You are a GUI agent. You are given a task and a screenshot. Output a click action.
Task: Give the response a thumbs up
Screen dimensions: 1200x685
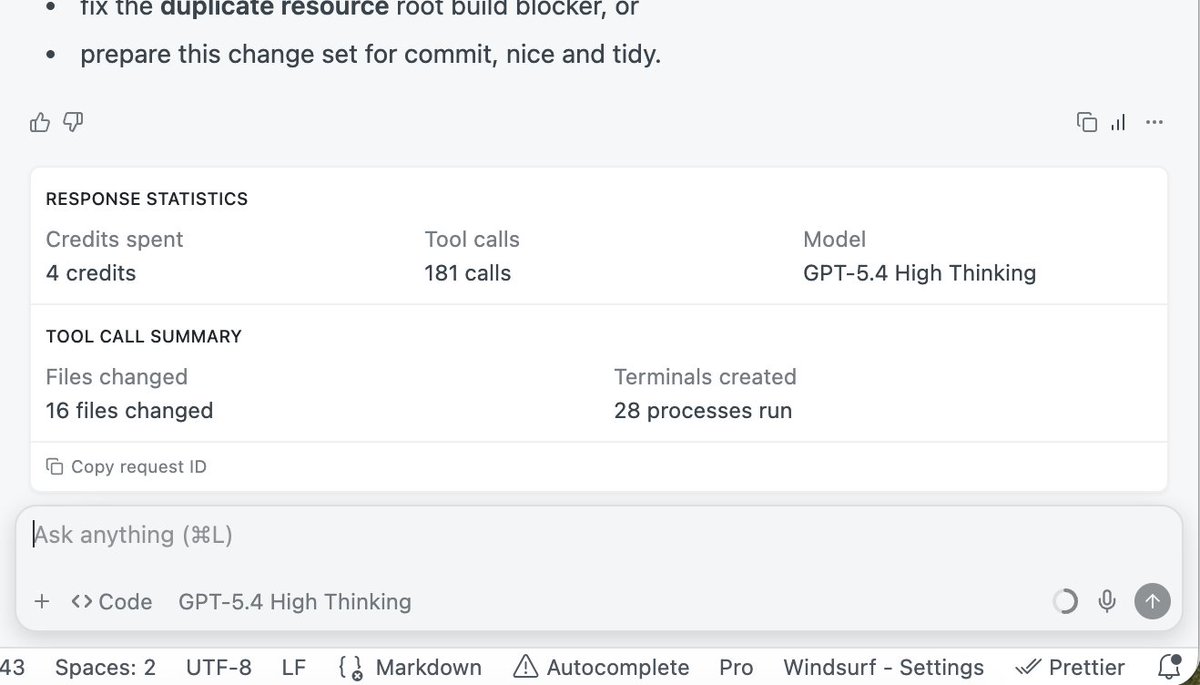(40, 123)
